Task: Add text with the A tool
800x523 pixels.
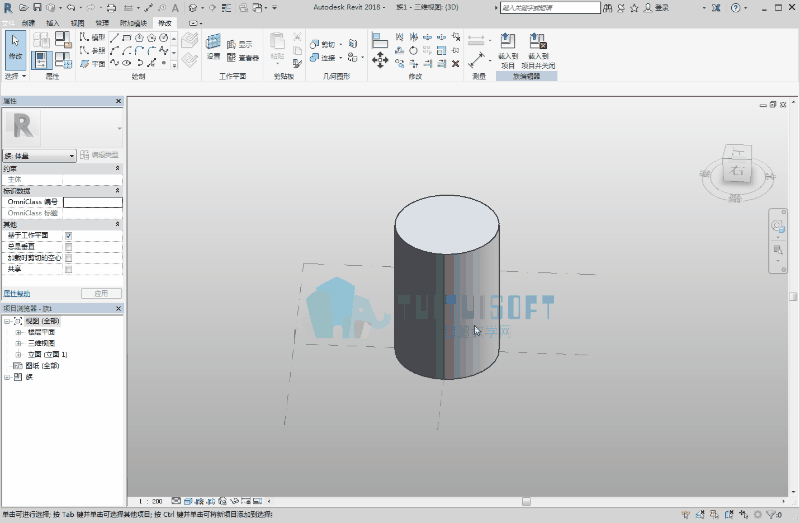Action: pos(175,8)
